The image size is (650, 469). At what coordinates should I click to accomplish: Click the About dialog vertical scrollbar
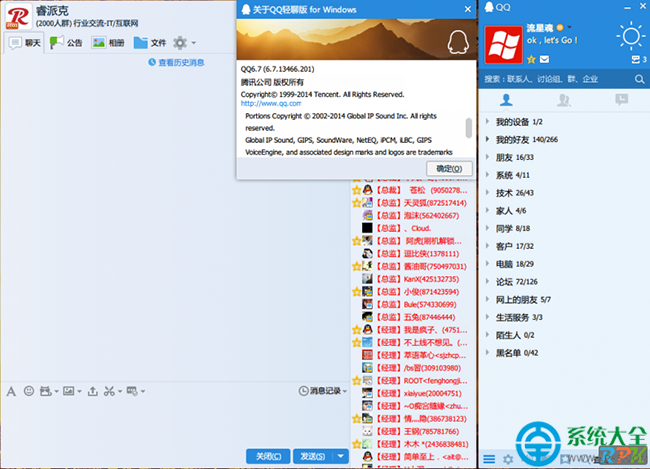click(468, 129)
